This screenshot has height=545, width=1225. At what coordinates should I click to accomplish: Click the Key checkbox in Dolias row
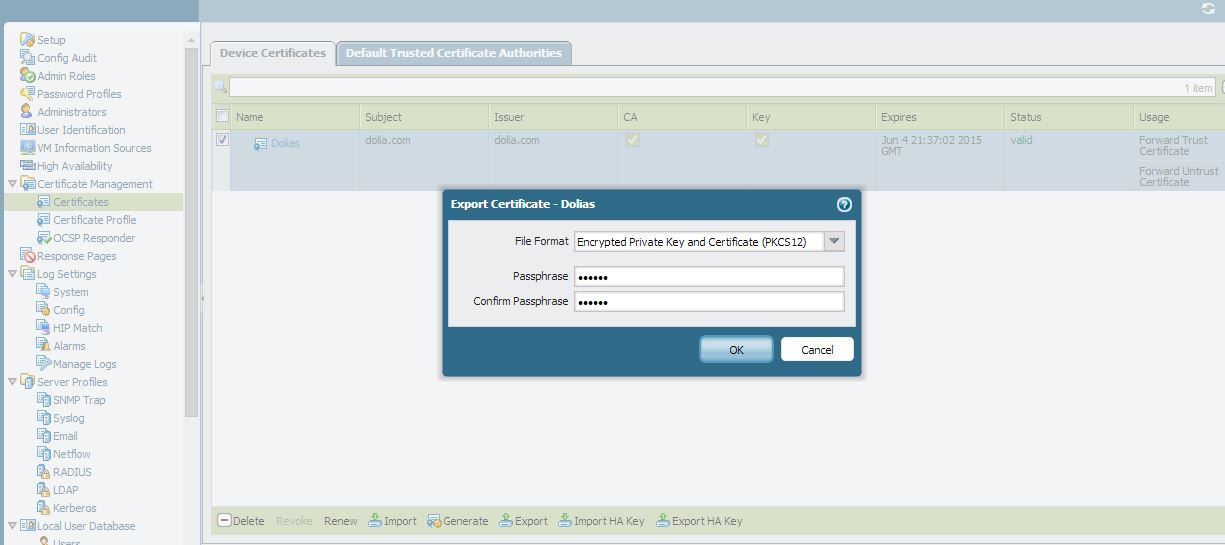click(761, 141)
